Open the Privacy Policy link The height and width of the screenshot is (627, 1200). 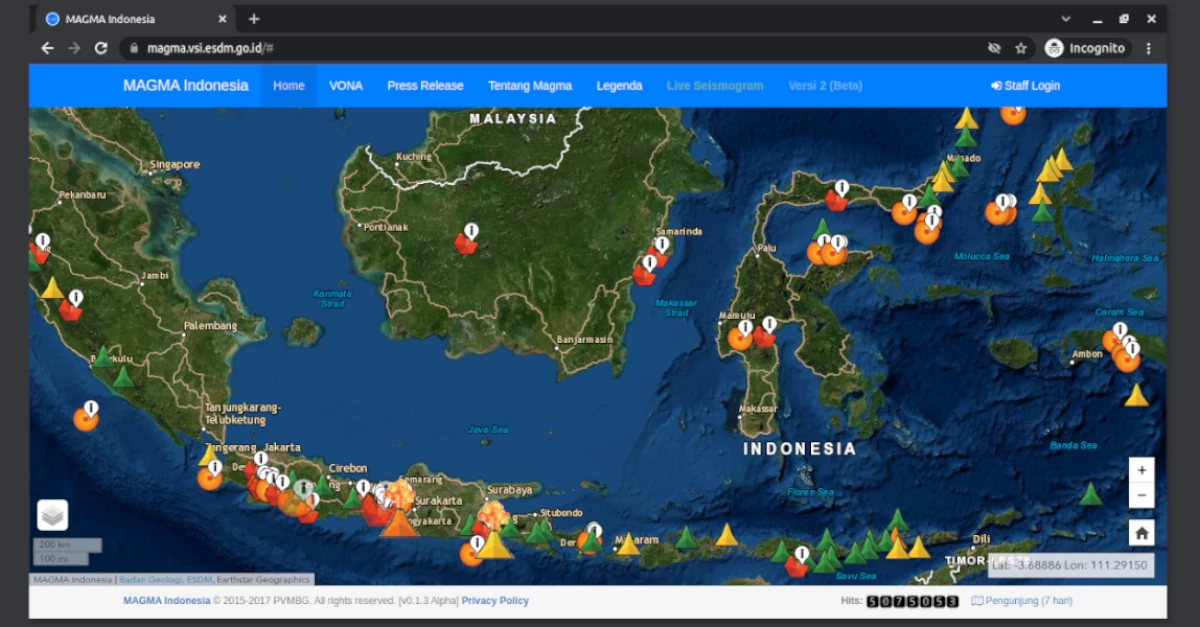tap(495, 601)
